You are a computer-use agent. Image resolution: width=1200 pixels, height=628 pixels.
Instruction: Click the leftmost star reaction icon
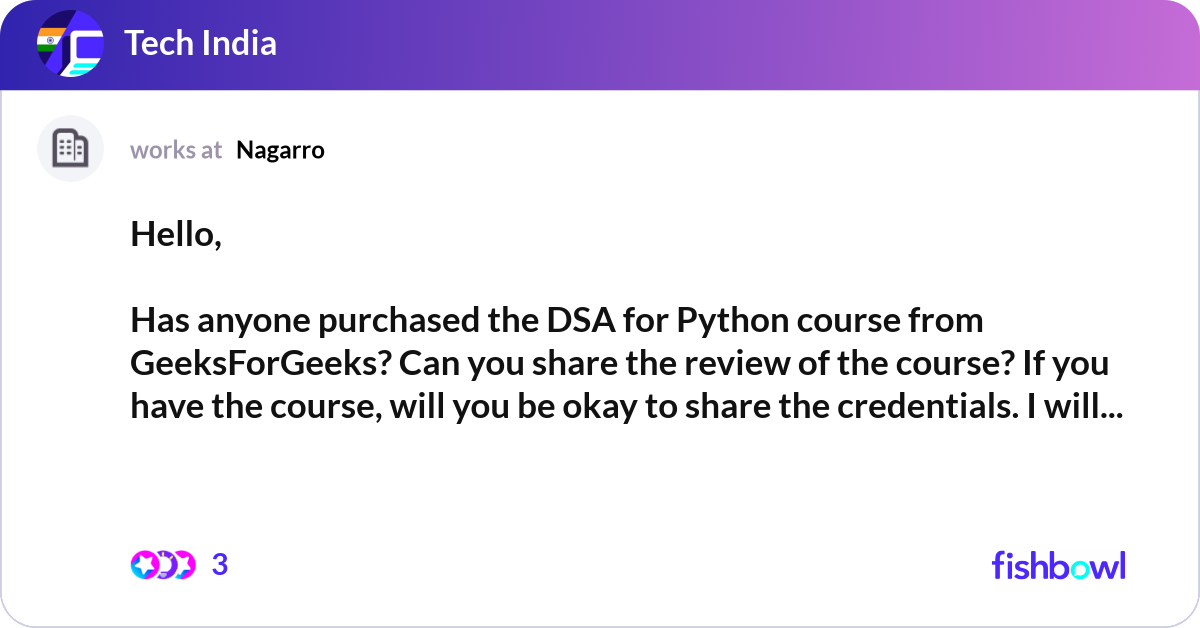(144, 565)
